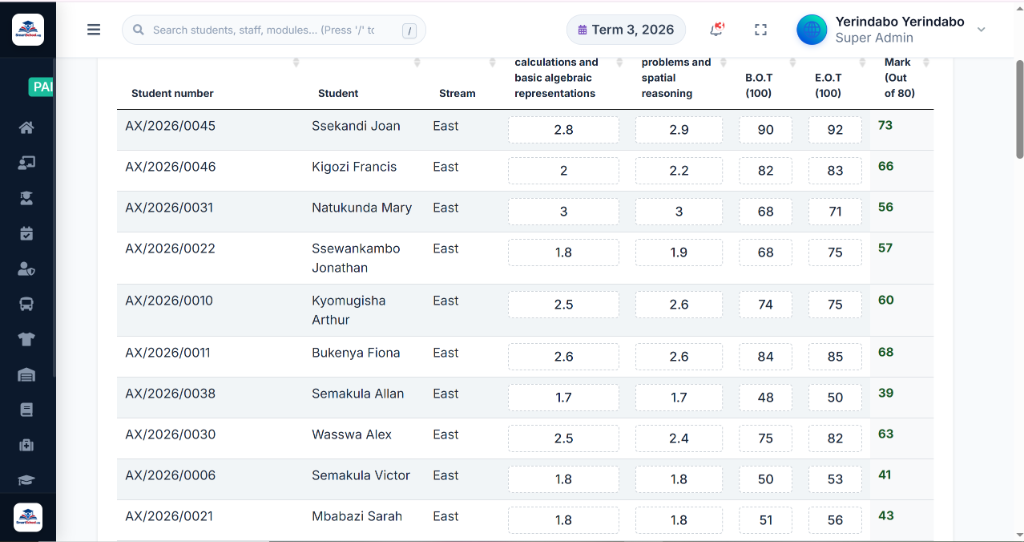Click Semakula Allan's total mark 39
The image size is (1024, 542).
(x=886, y=393)
